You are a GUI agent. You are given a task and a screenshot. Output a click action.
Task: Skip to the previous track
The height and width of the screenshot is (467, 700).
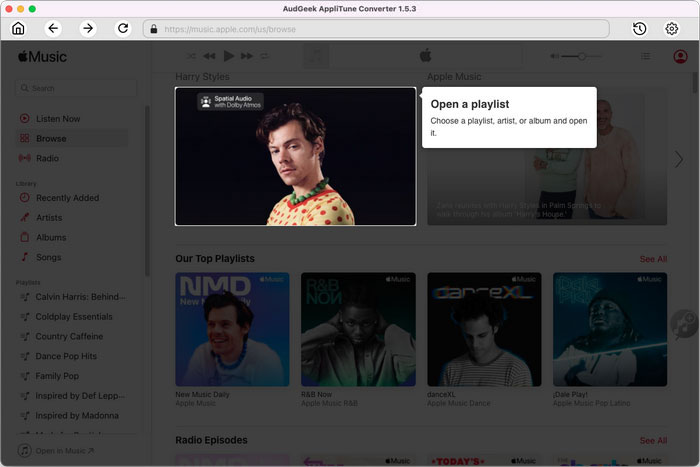pyautogui.click(x=209, y=56)
